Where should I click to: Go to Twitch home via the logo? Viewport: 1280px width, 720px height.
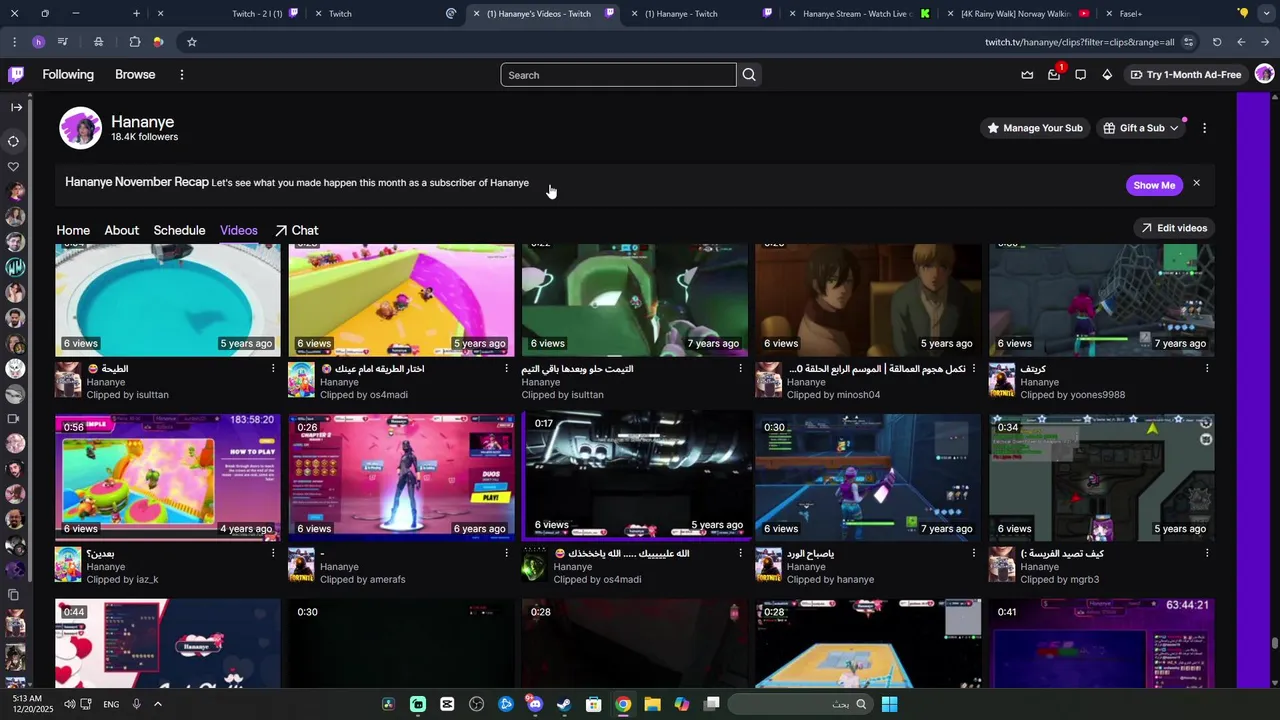click(16, 75)
